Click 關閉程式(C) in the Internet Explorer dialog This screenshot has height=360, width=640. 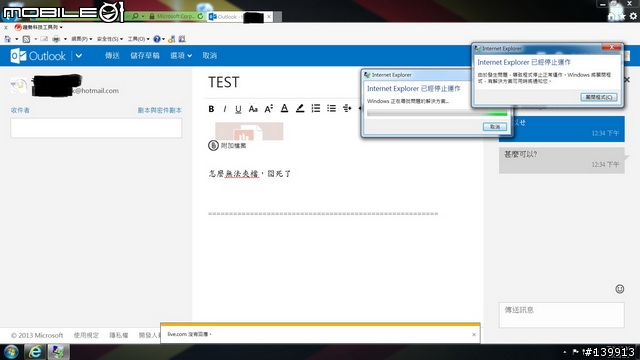599,97
